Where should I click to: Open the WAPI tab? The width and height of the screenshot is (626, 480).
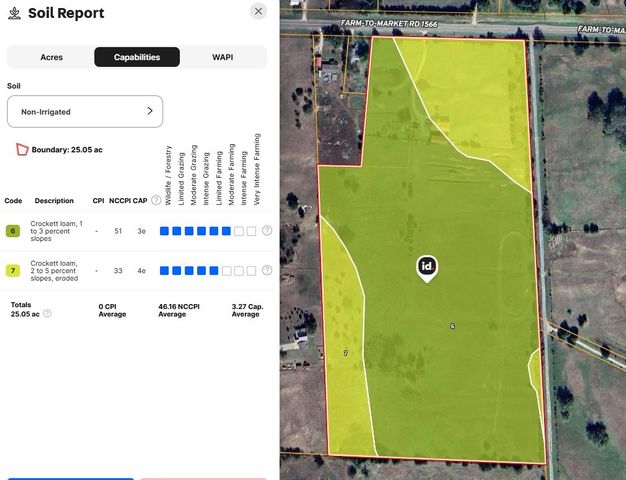point(223,57)
